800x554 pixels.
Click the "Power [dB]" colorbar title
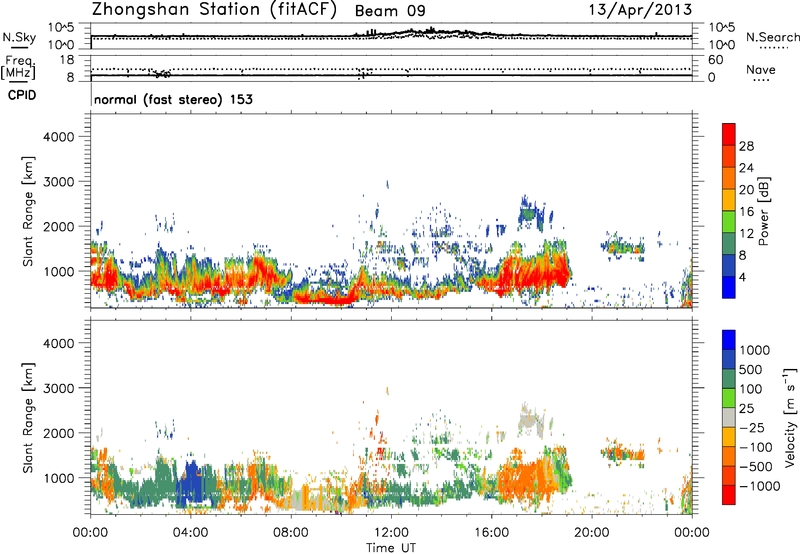(x=763, y=211)
